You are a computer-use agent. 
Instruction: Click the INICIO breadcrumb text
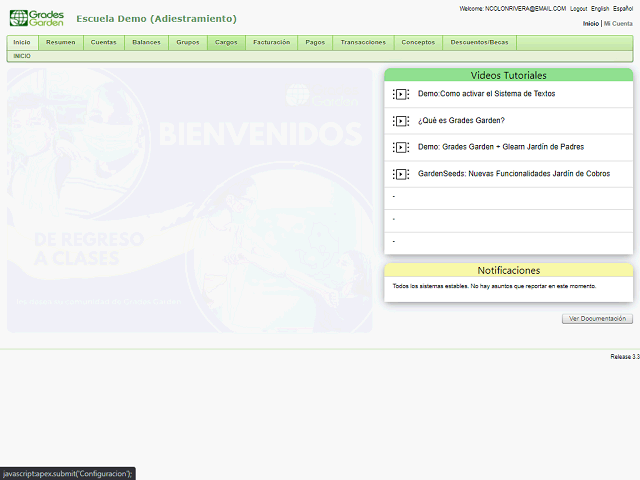[22, 56]
